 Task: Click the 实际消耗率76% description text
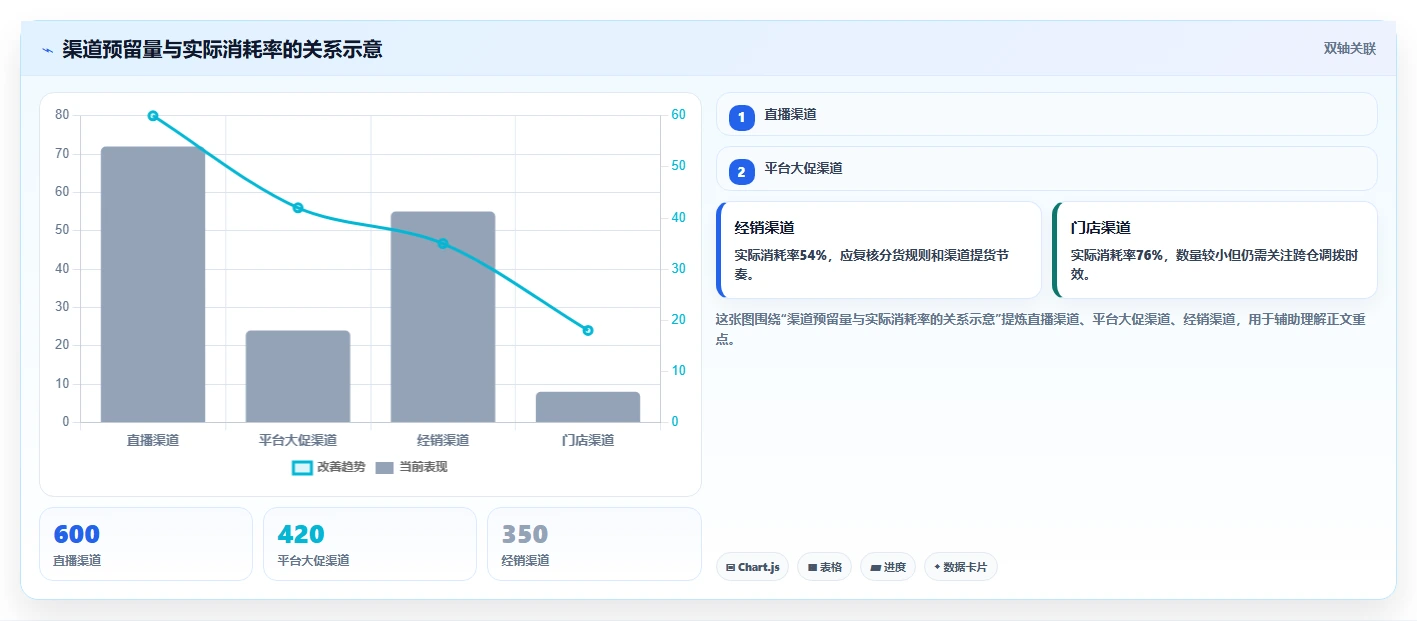click(1214, 264)
